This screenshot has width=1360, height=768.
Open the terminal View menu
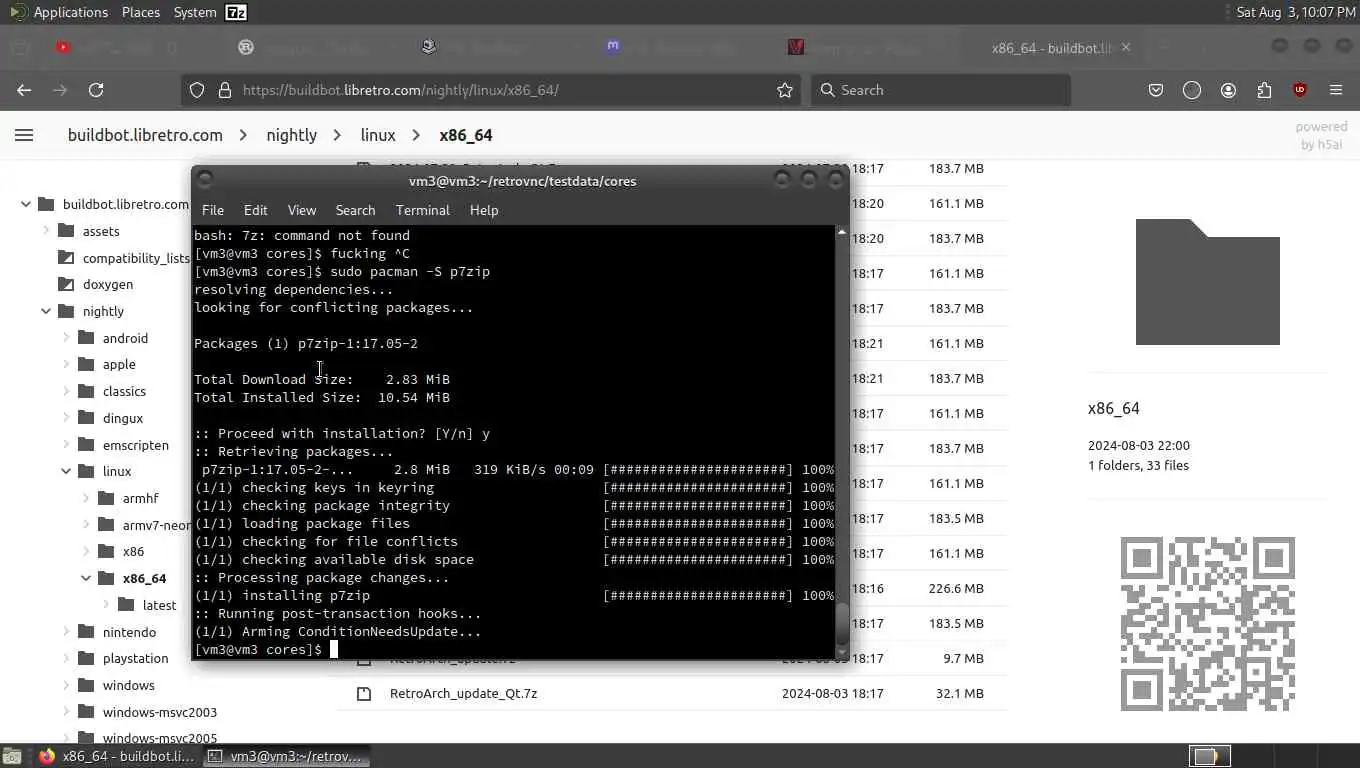[x=302, y=210]
